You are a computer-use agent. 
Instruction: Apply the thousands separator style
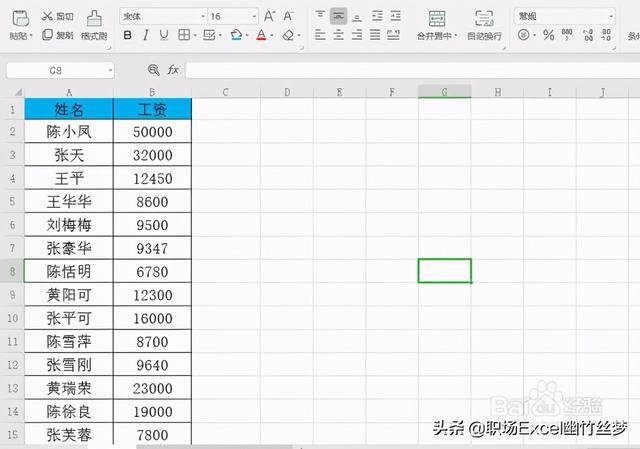[x=567, y=35]
